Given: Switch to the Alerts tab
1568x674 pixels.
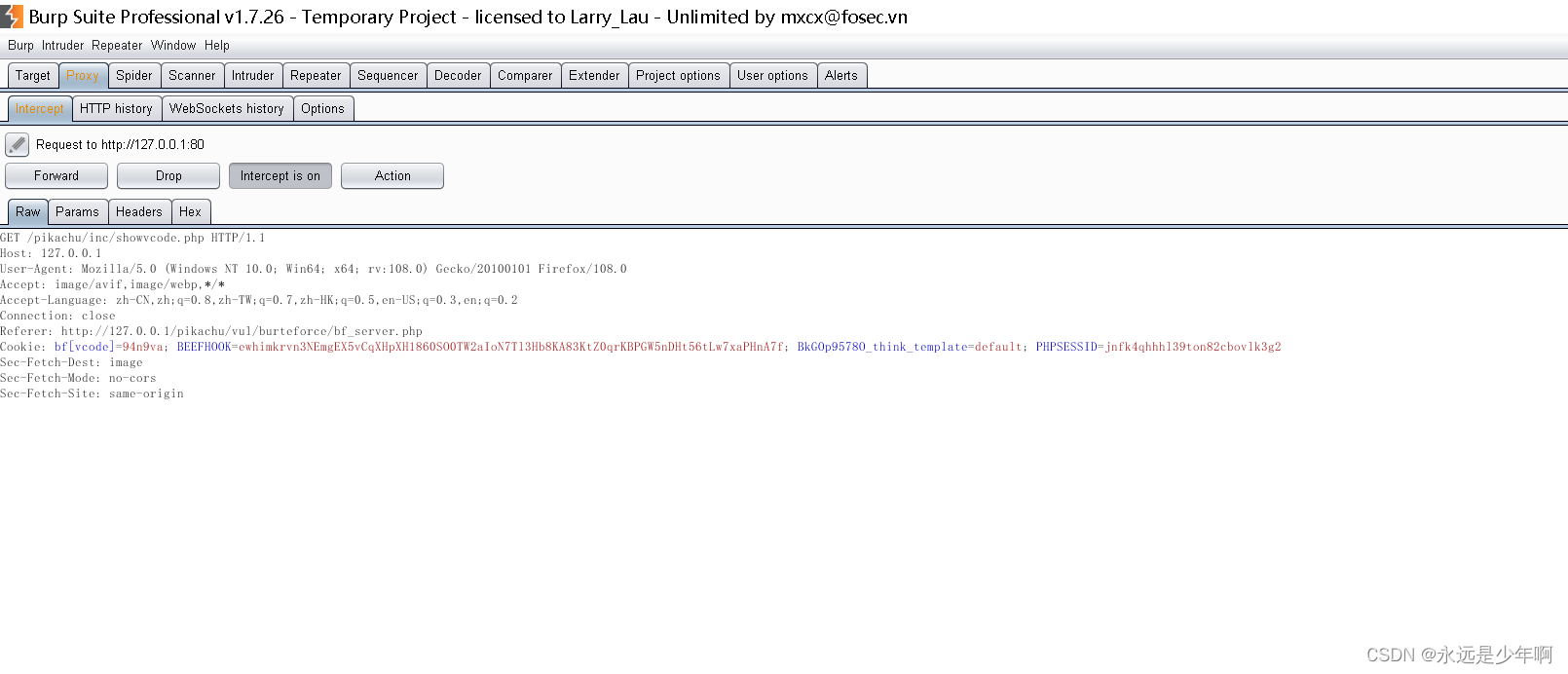Looking at the screenshot, I should click(841, 76).
